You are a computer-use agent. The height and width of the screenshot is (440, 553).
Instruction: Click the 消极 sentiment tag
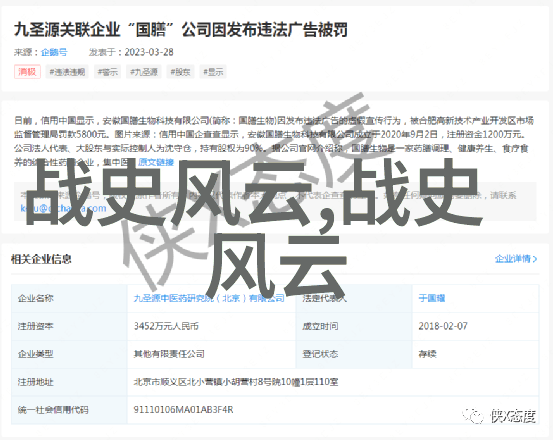tap(27, 72)
